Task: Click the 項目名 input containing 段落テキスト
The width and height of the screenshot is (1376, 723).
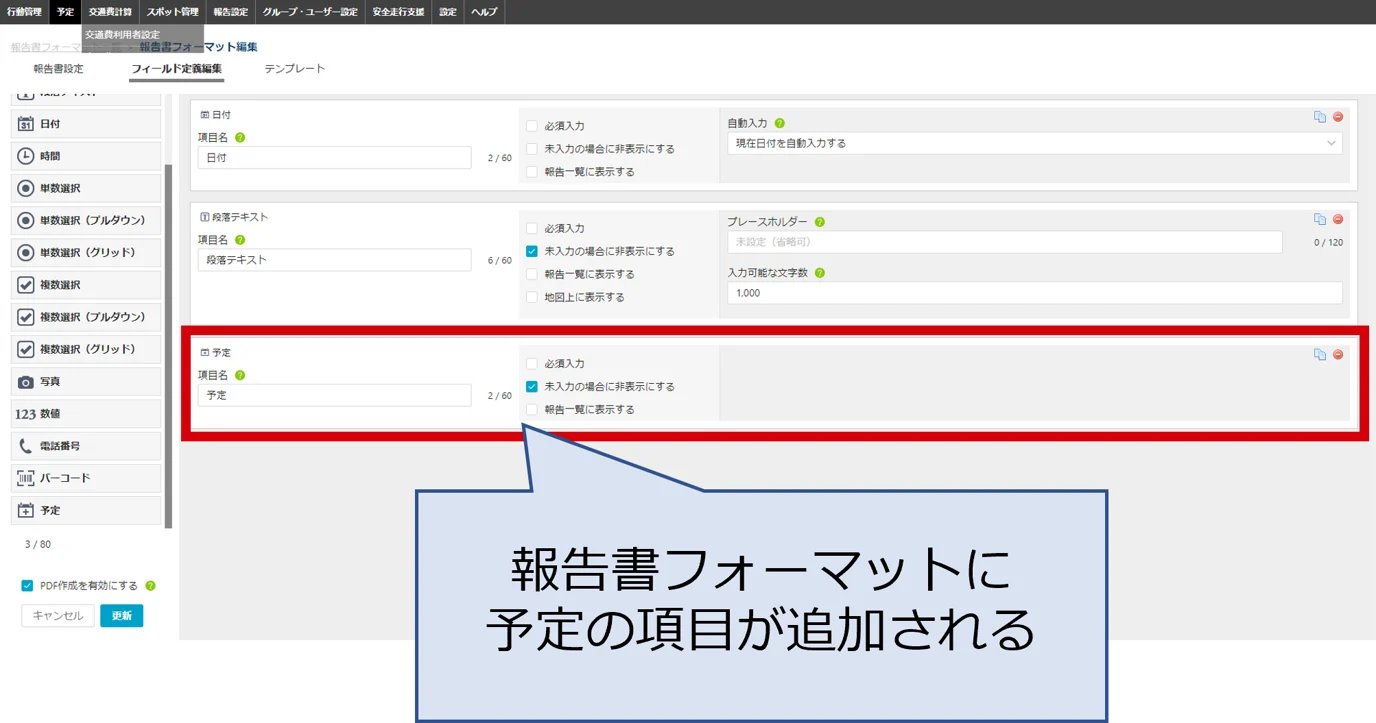Action: (334, 260)
